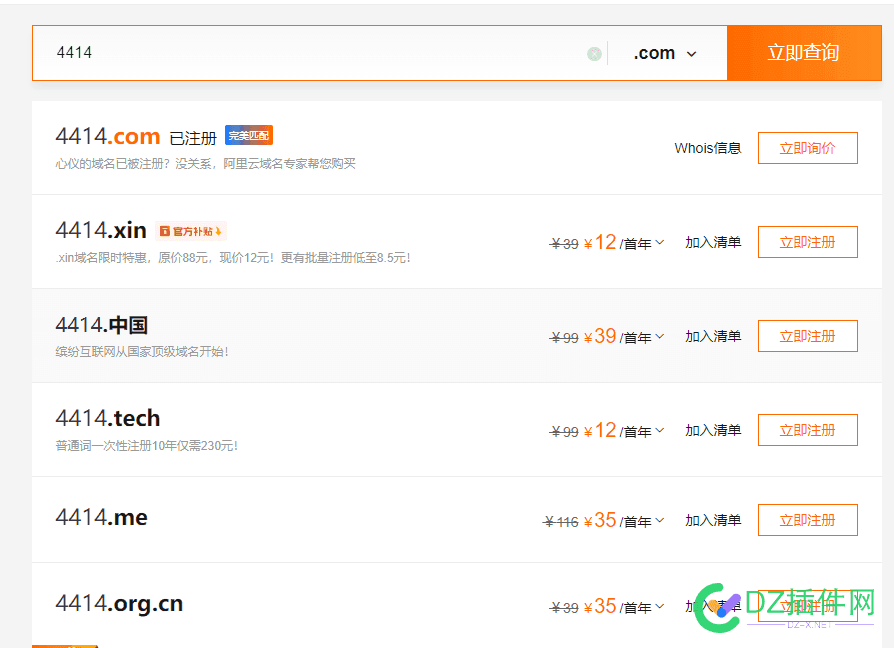Expand the price-per-year dropdown for 4414.me
Viewport: 894px width, 648px height.
coord(660,520)
